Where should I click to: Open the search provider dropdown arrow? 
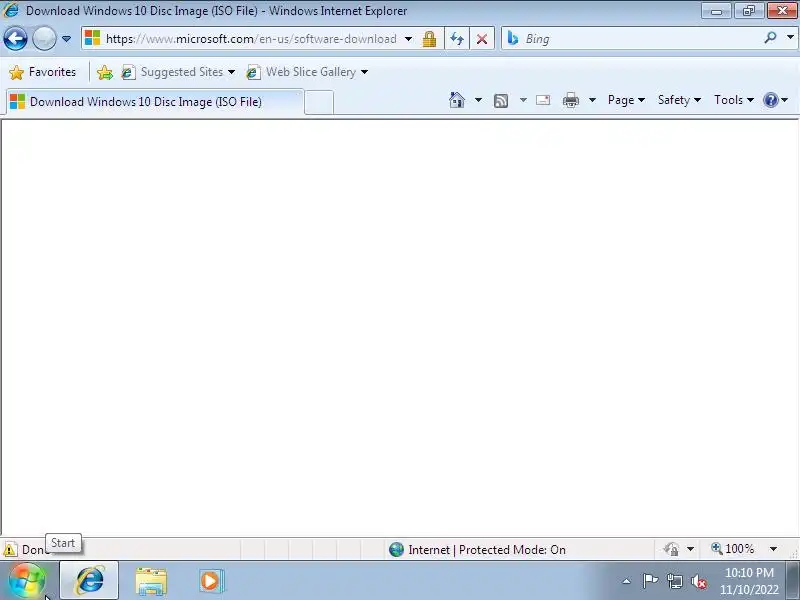[790, 37]
